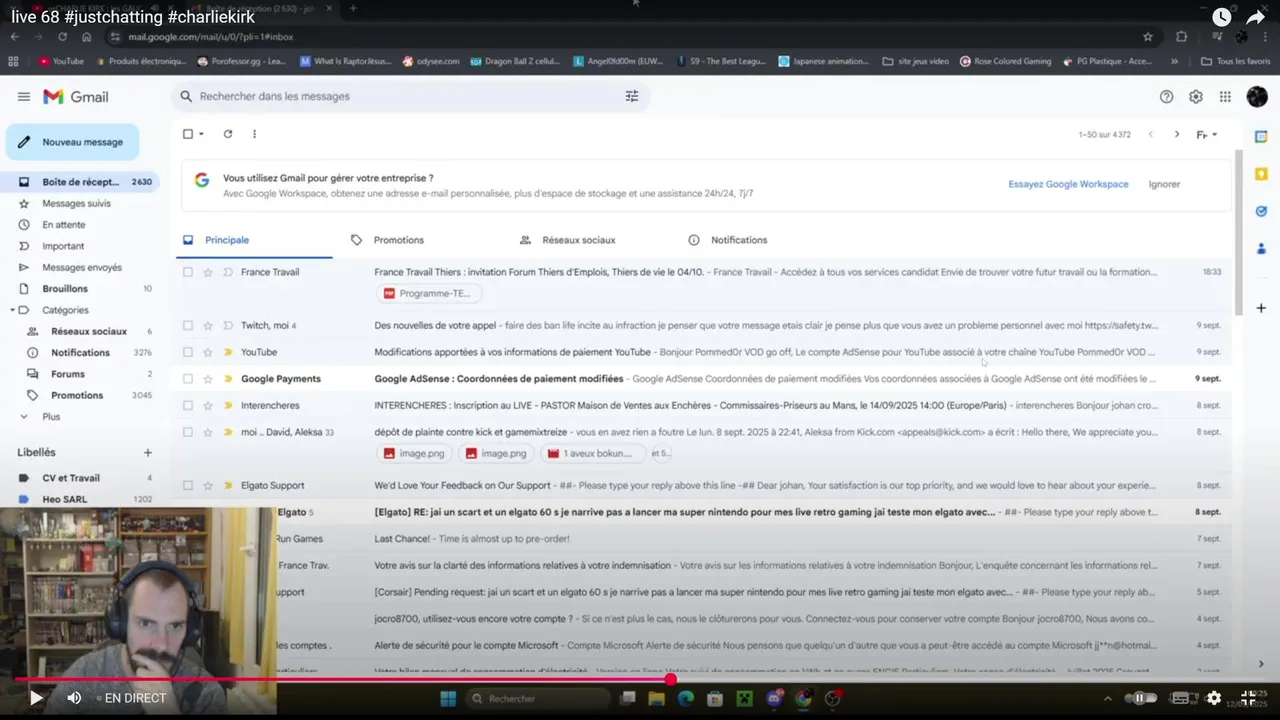Exit fullscreen in the YouTube player

1249,698
